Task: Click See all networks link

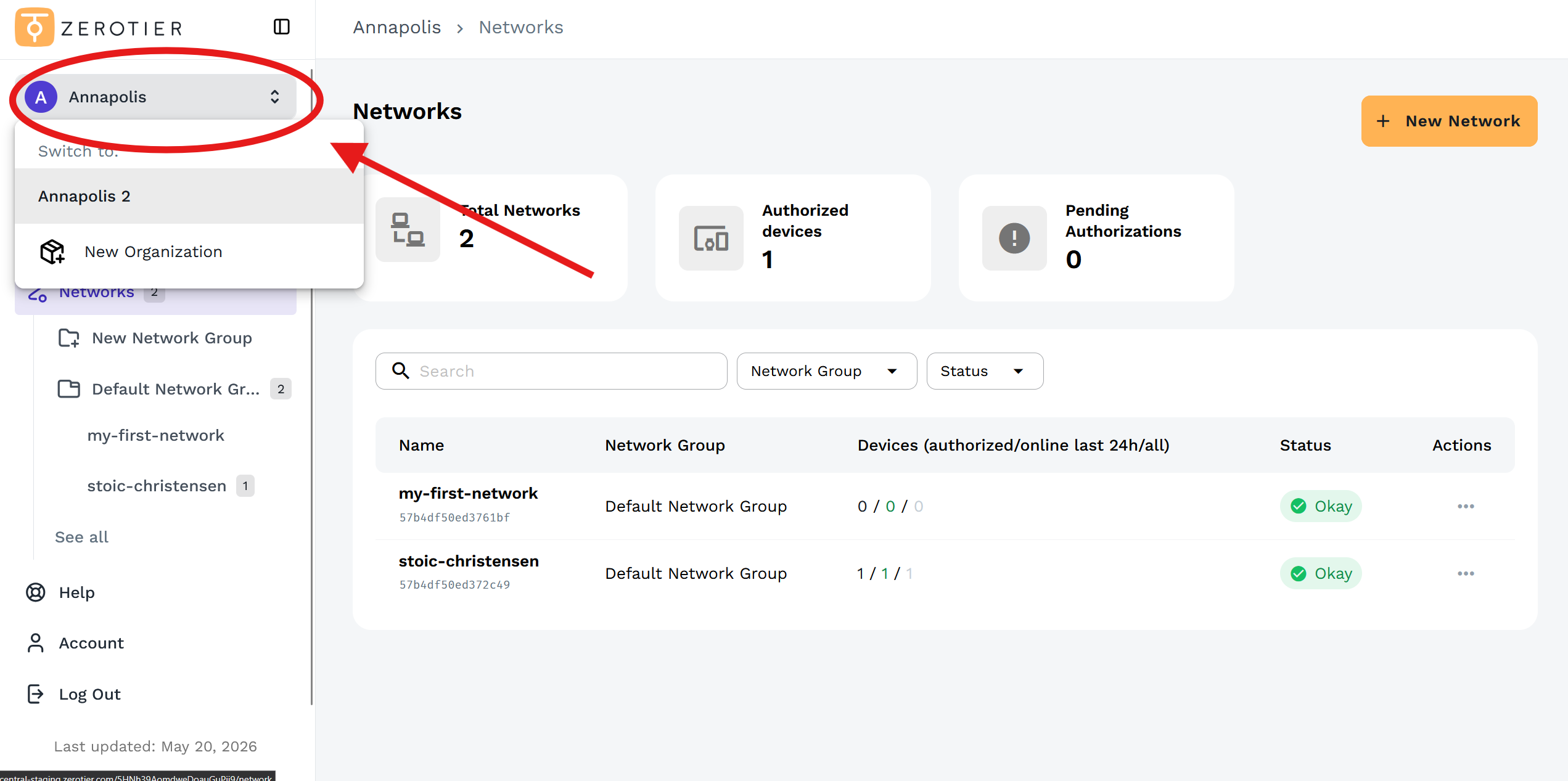Action: tap(81, 537)
